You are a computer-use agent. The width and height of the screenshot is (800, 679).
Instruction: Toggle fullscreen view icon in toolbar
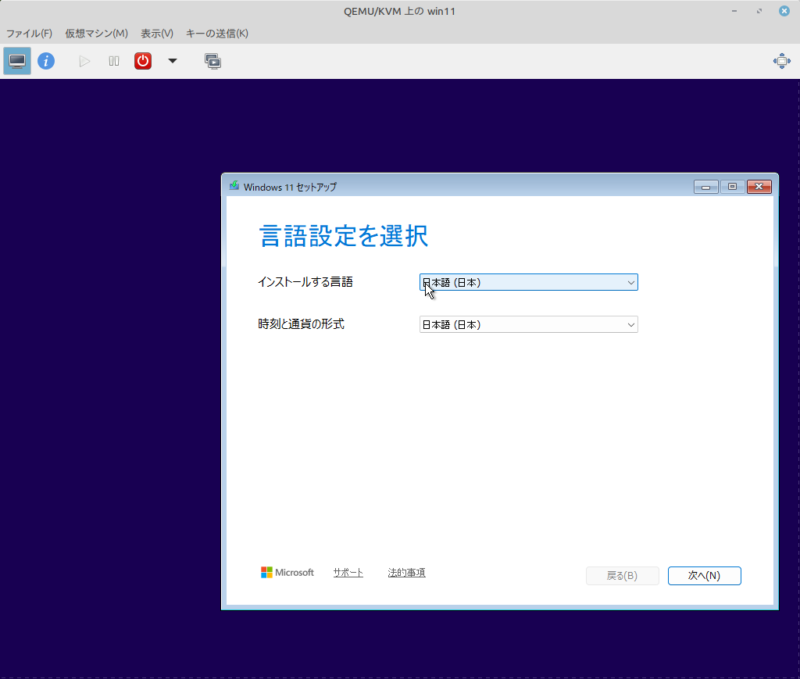781,61
